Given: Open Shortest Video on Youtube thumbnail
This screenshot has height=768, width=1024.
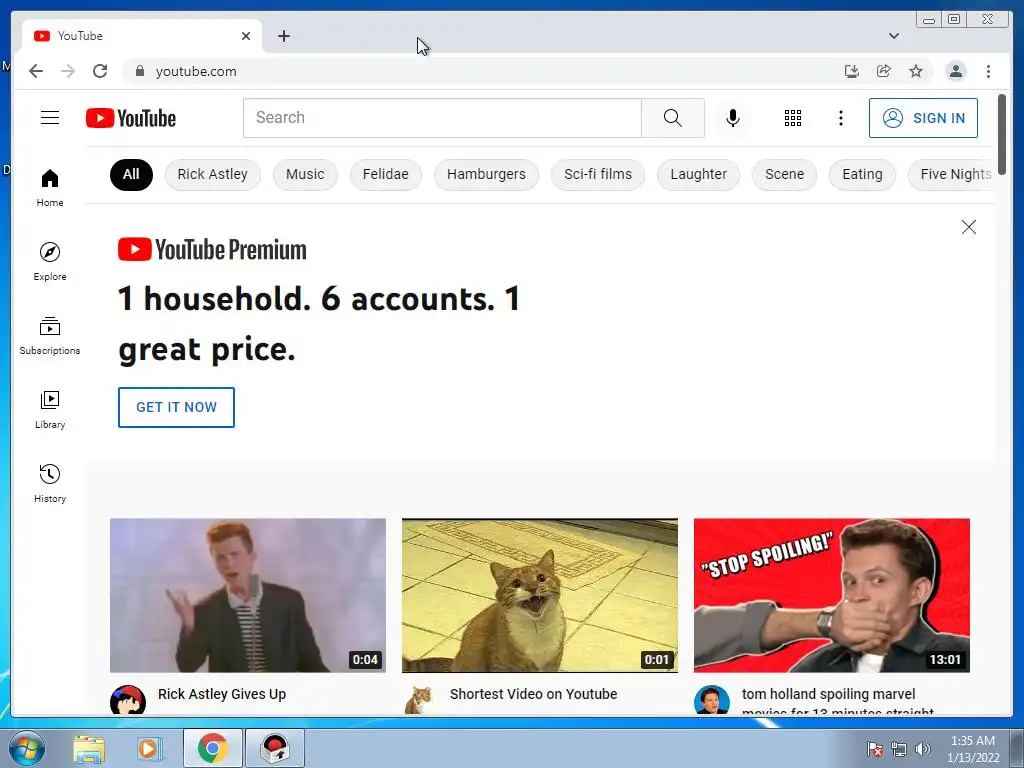Looking at the screenshot, I should [539, 596].
